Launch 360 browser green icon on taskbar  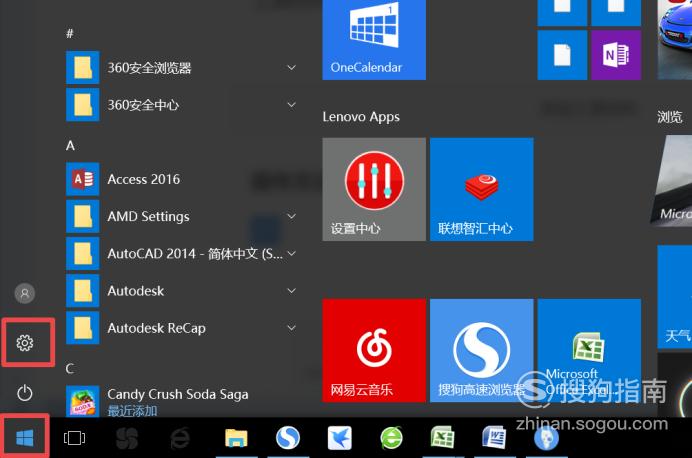tap(391, 438)
